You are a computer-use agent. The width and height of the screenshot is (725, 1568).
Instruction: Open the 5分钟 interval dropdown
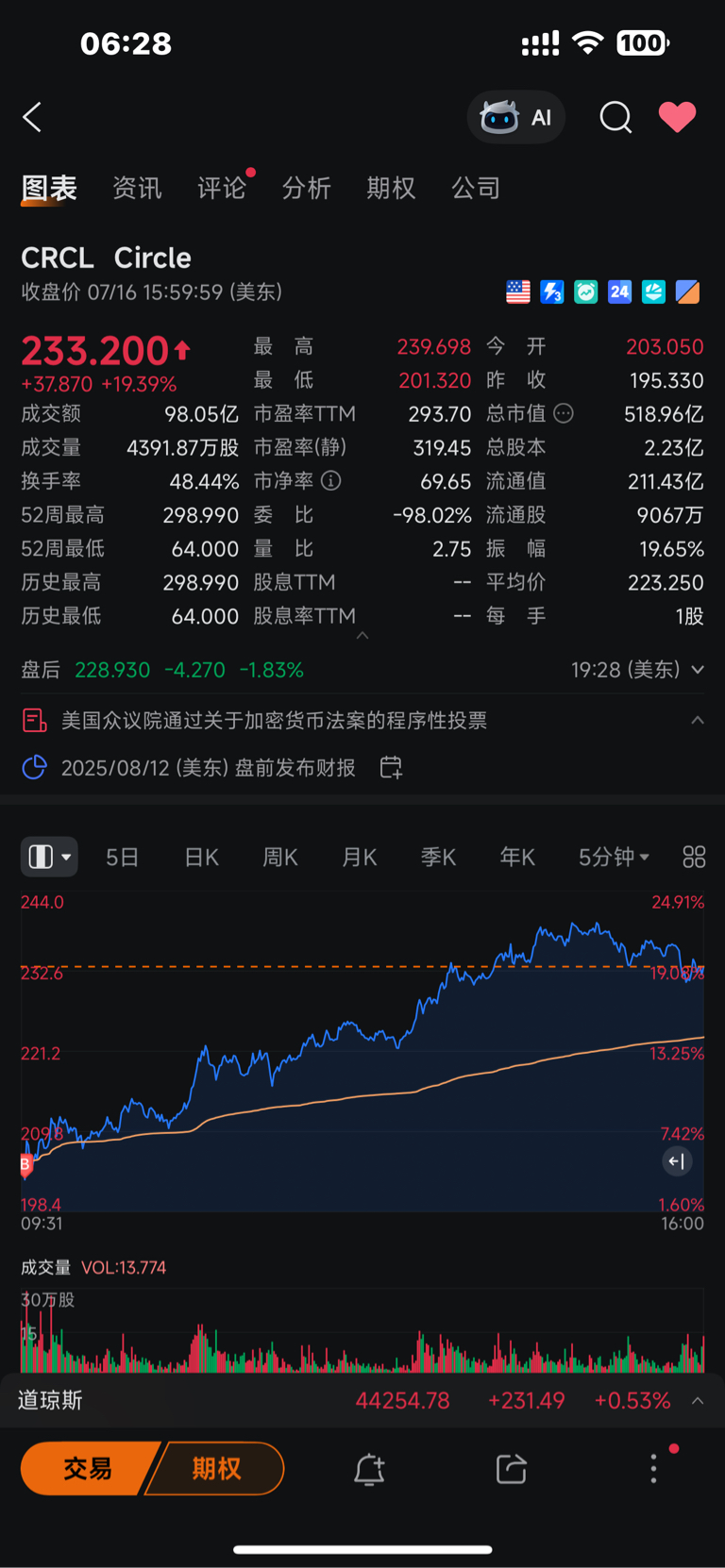(614, 857)
